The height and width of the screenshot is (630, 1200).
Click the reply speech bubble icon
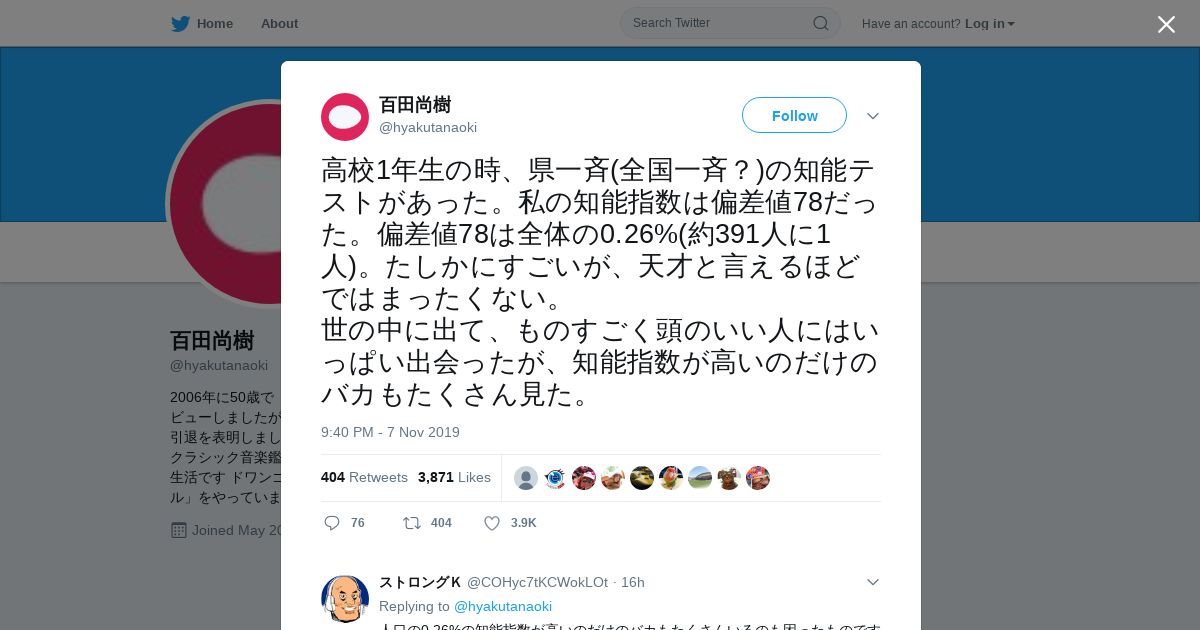tap(332, 523)
